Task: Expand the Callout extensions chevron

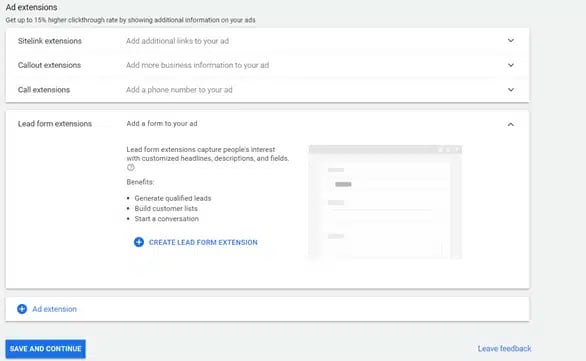Action: point(511,65)
